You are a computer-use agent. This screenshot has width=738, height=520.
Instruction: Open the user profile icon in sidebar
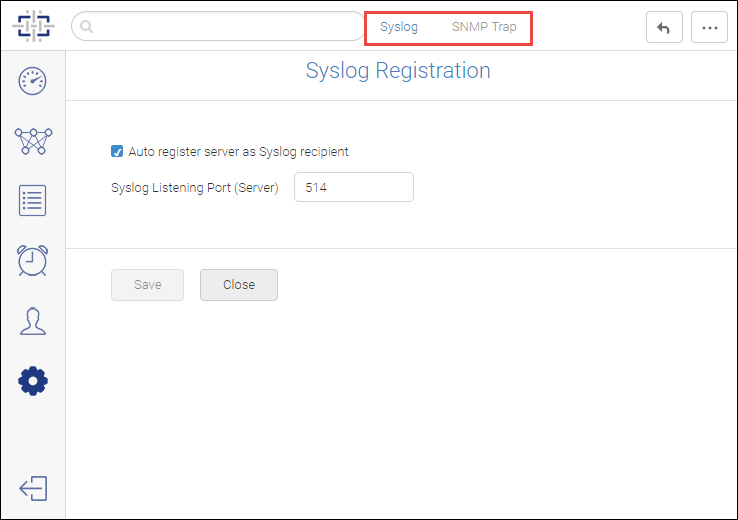(33, 321)
